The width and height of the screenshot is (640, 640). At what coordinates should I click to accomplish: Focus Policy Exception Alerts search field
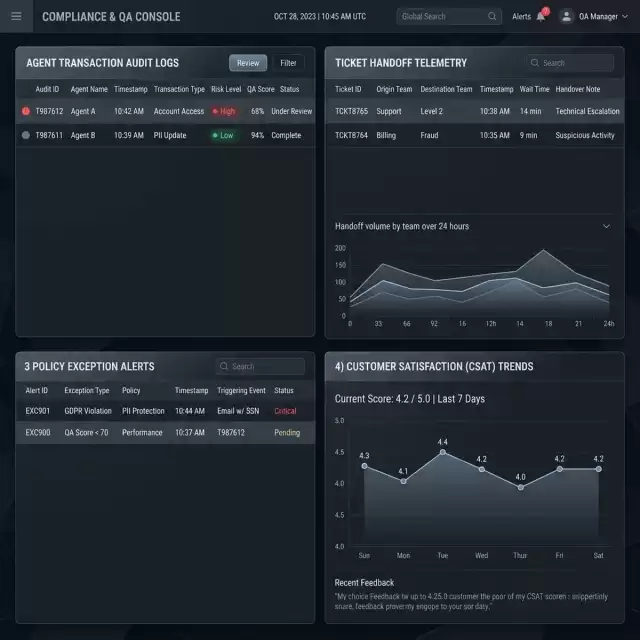click(260, 366)
